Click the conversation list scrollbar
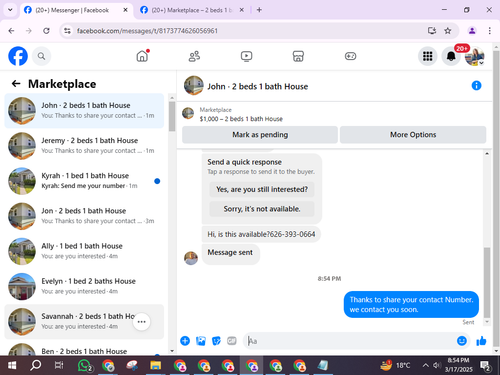The height and width of the screenshot is (375, 500). (x=172, y=117)
